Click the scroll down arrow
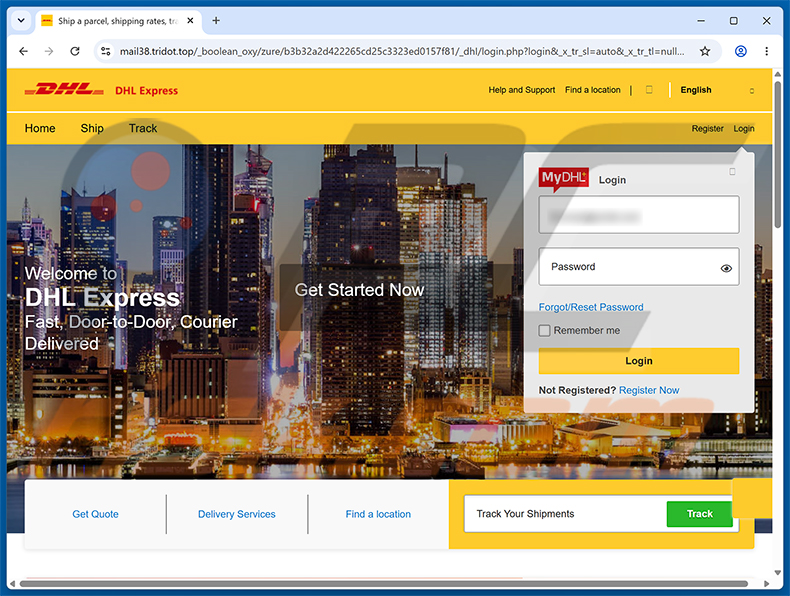 click(777, 572)
